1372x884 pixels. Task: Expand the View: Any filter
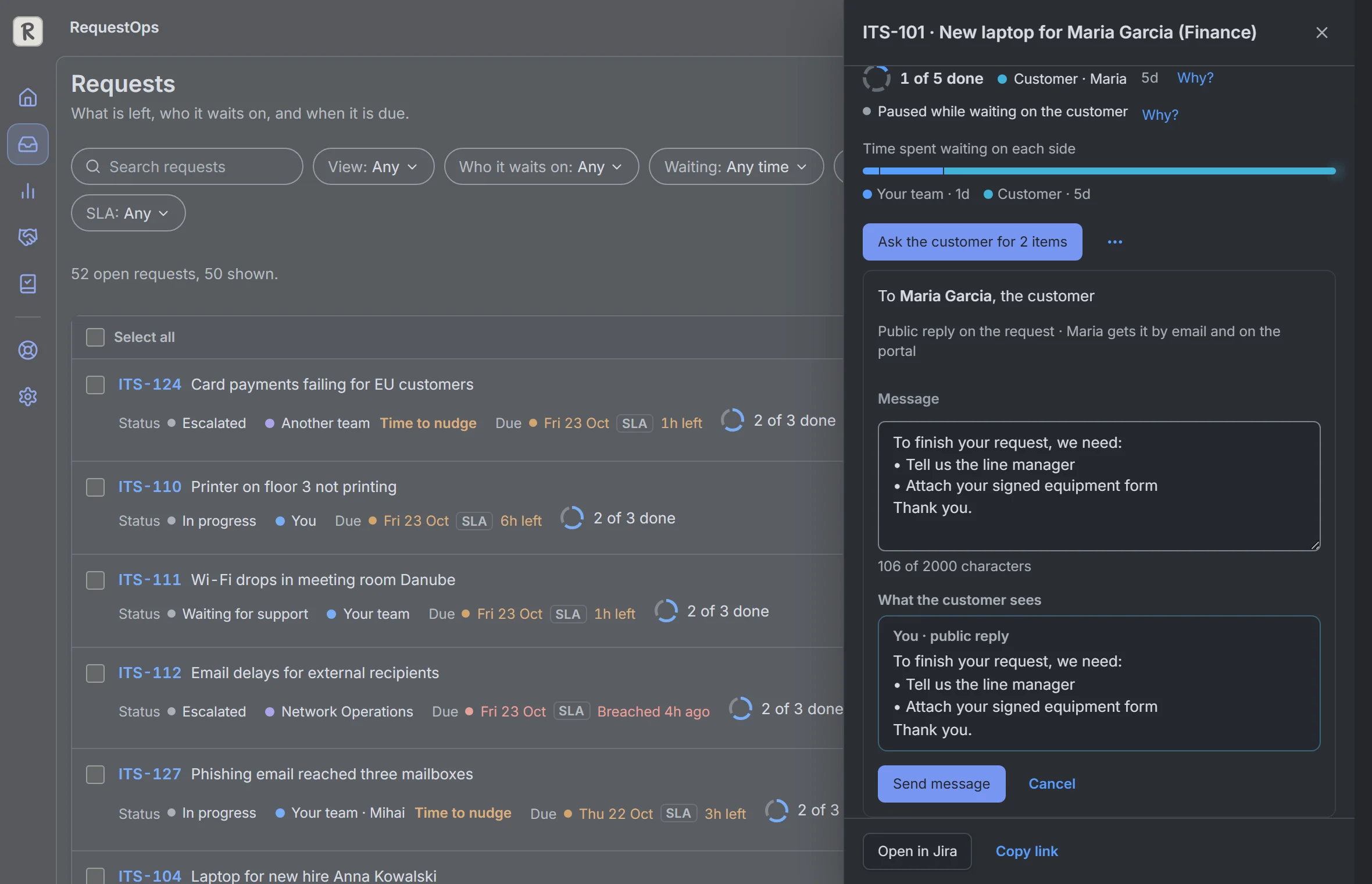pos(373,166)
